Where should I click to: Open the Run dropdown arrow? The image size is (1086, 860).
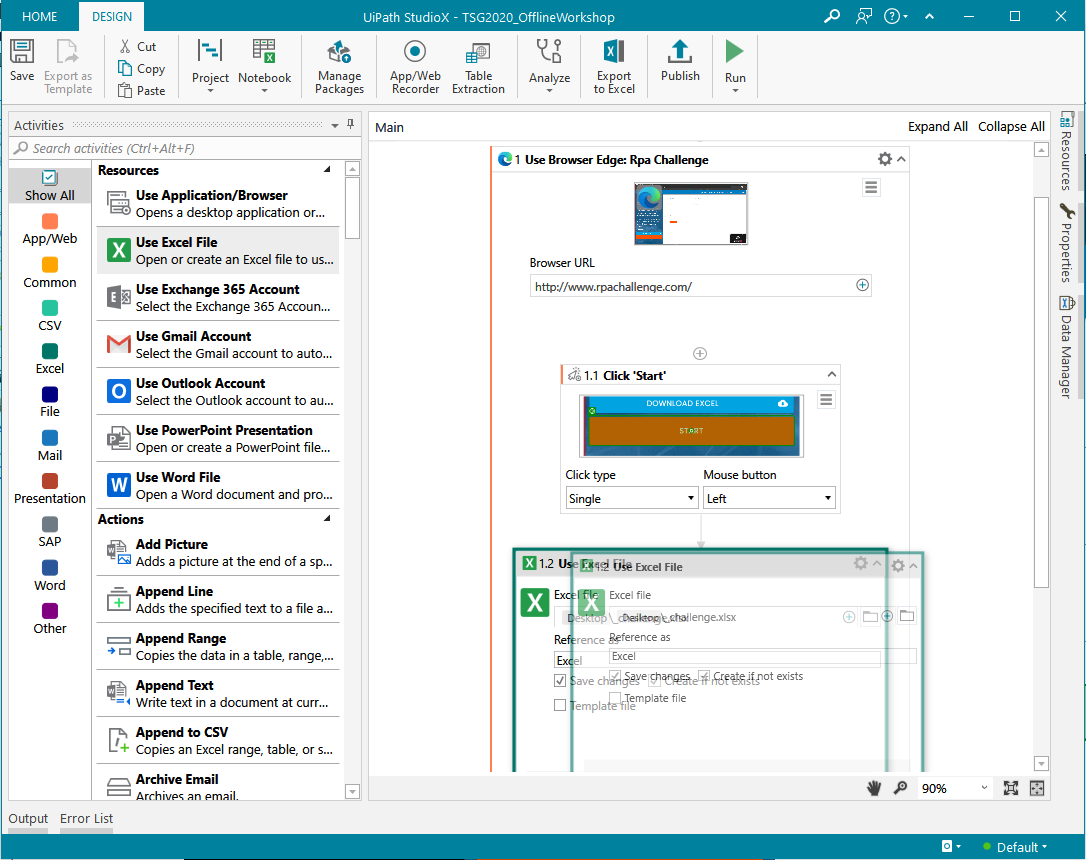[735, 91]
